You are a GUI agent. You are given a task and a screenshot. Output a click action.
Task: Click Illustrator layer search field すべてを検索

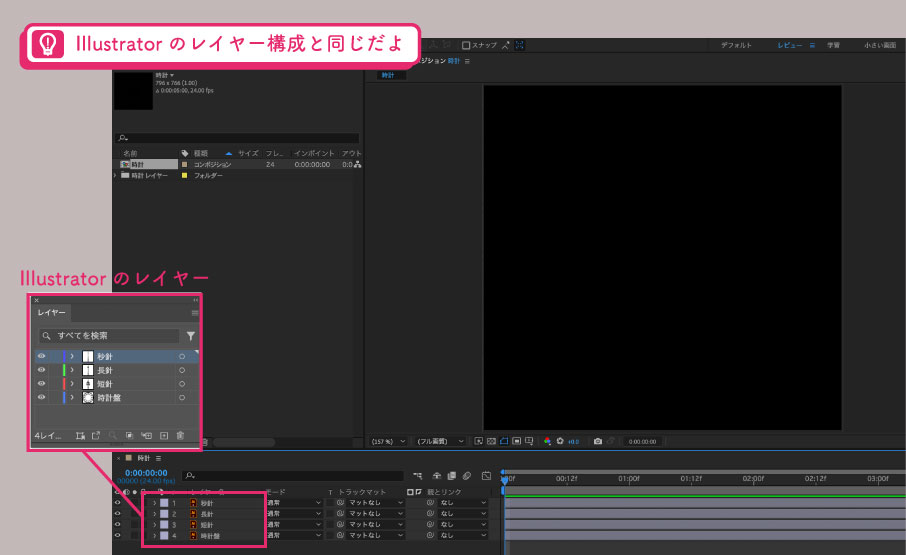[x=109, y=336]
